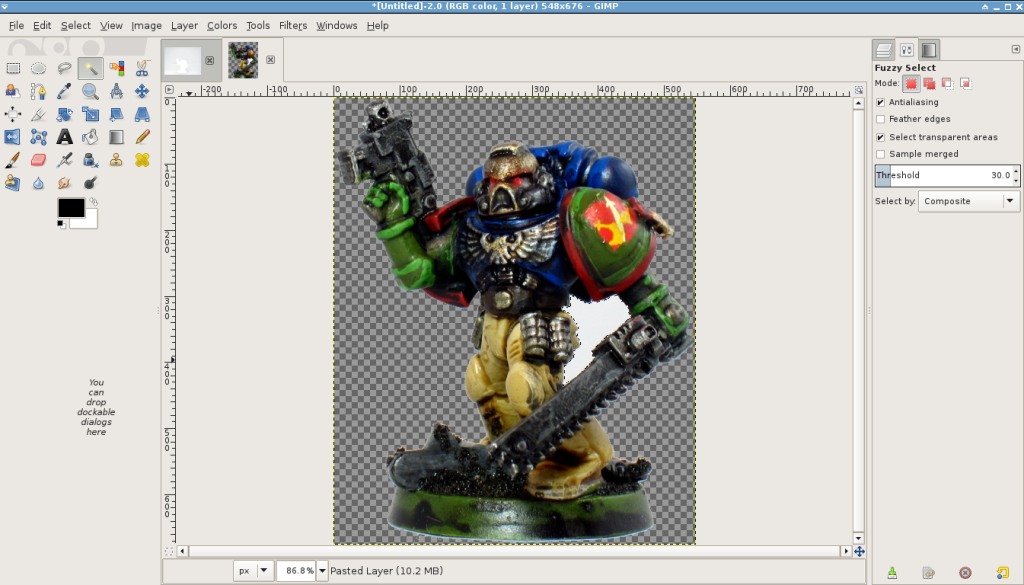Toggle Quick Mask at canvas bottom-left corner
Screen dimensions: 1024x585
(x=169, y=551)
